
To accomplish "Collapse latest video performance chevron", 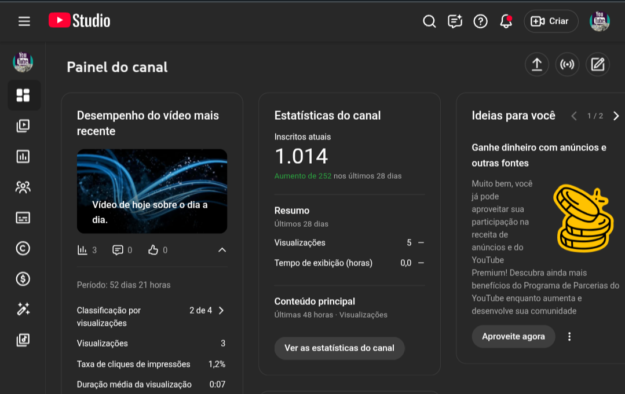I will point(222,250).
